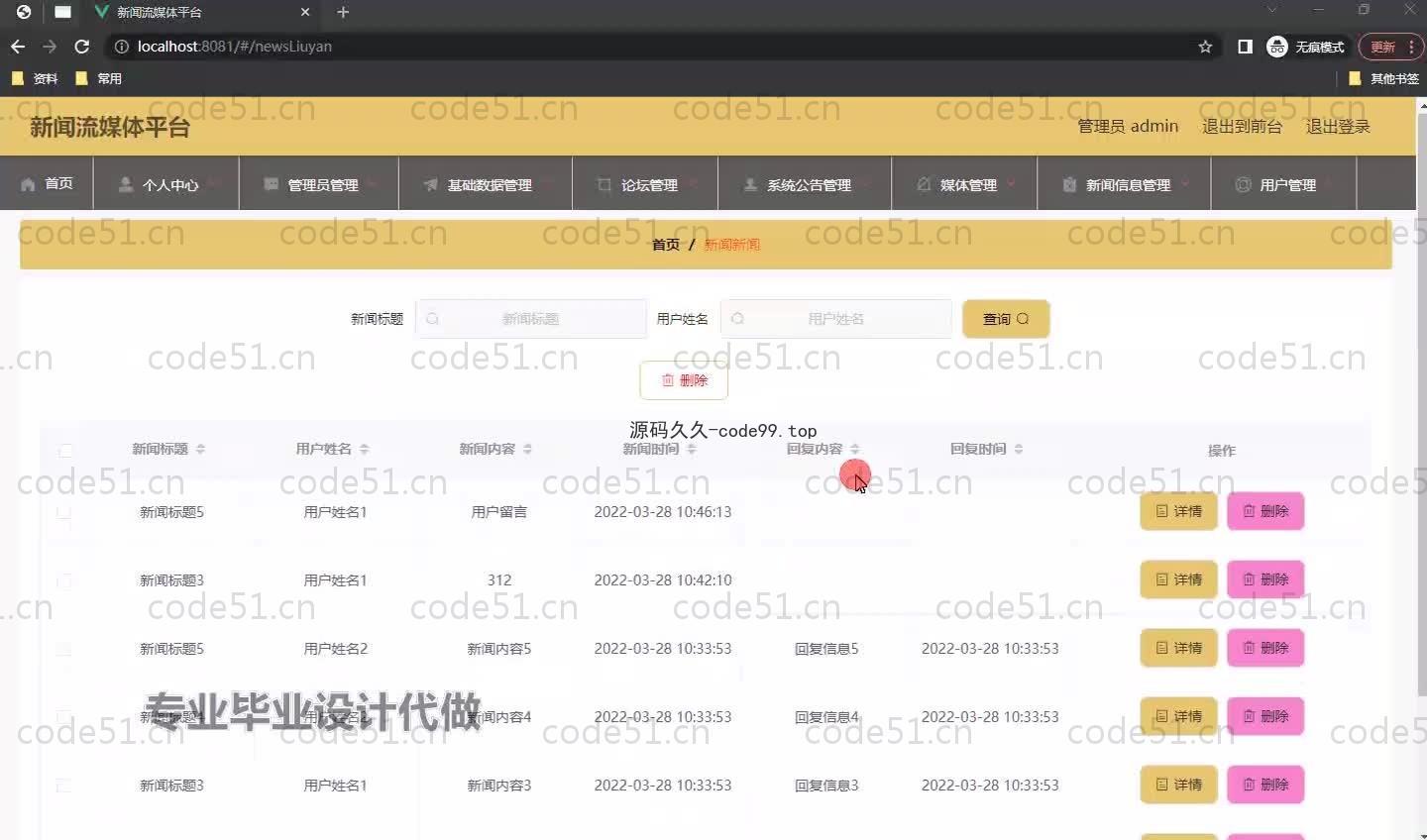Delete the 用户留言 row
This screenshot has width=1427, height=840.
pos(1265,511)
